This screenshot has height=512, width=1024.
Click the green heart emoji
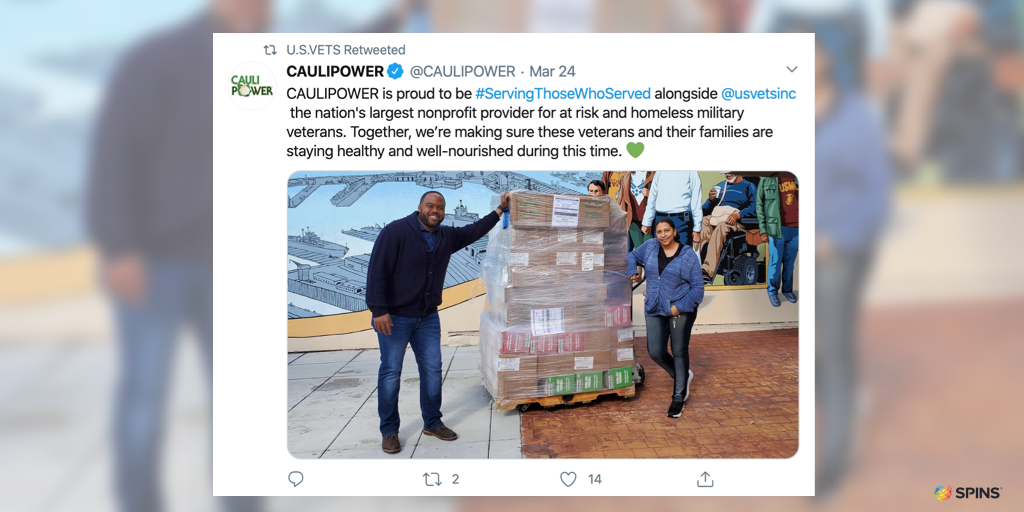click(x=635, y=150)
